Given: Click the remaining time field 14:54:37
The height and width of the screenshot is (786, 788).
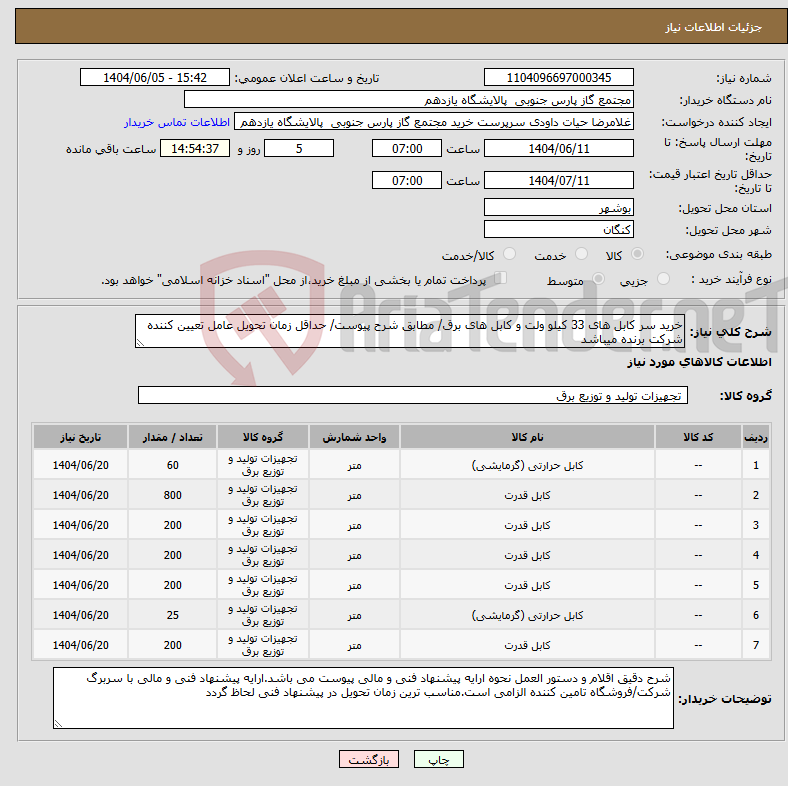Looking at the screenshot, I should [x=195, y=148].
